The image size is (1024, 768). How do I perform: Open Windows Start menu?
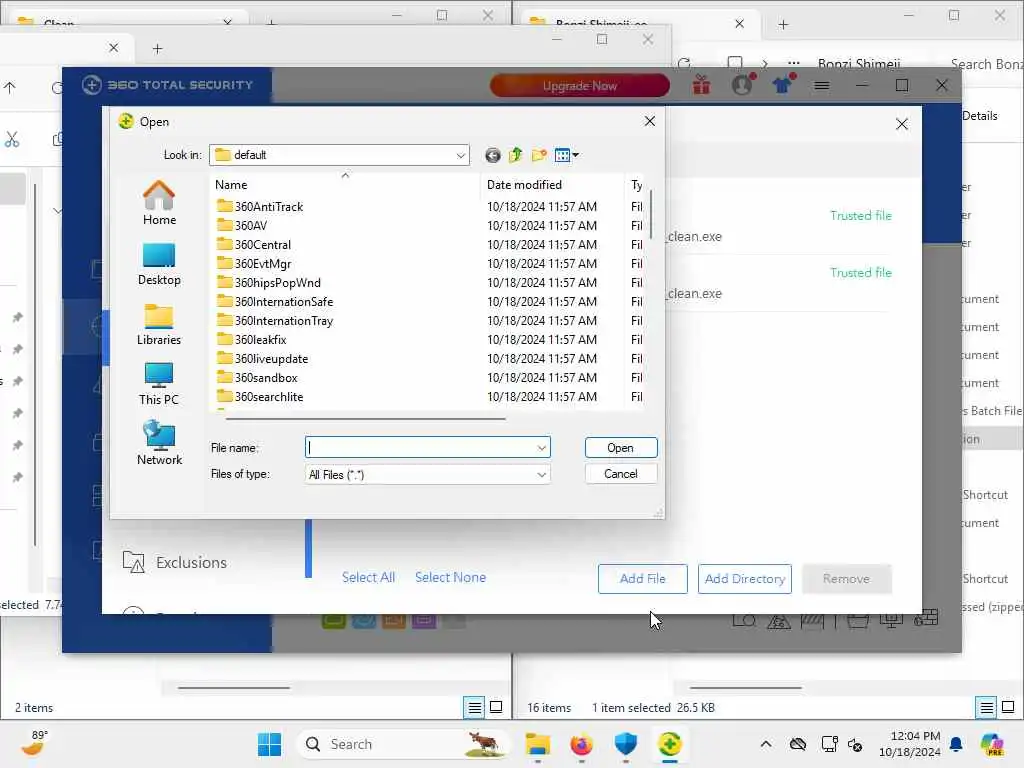coord(269,744)
